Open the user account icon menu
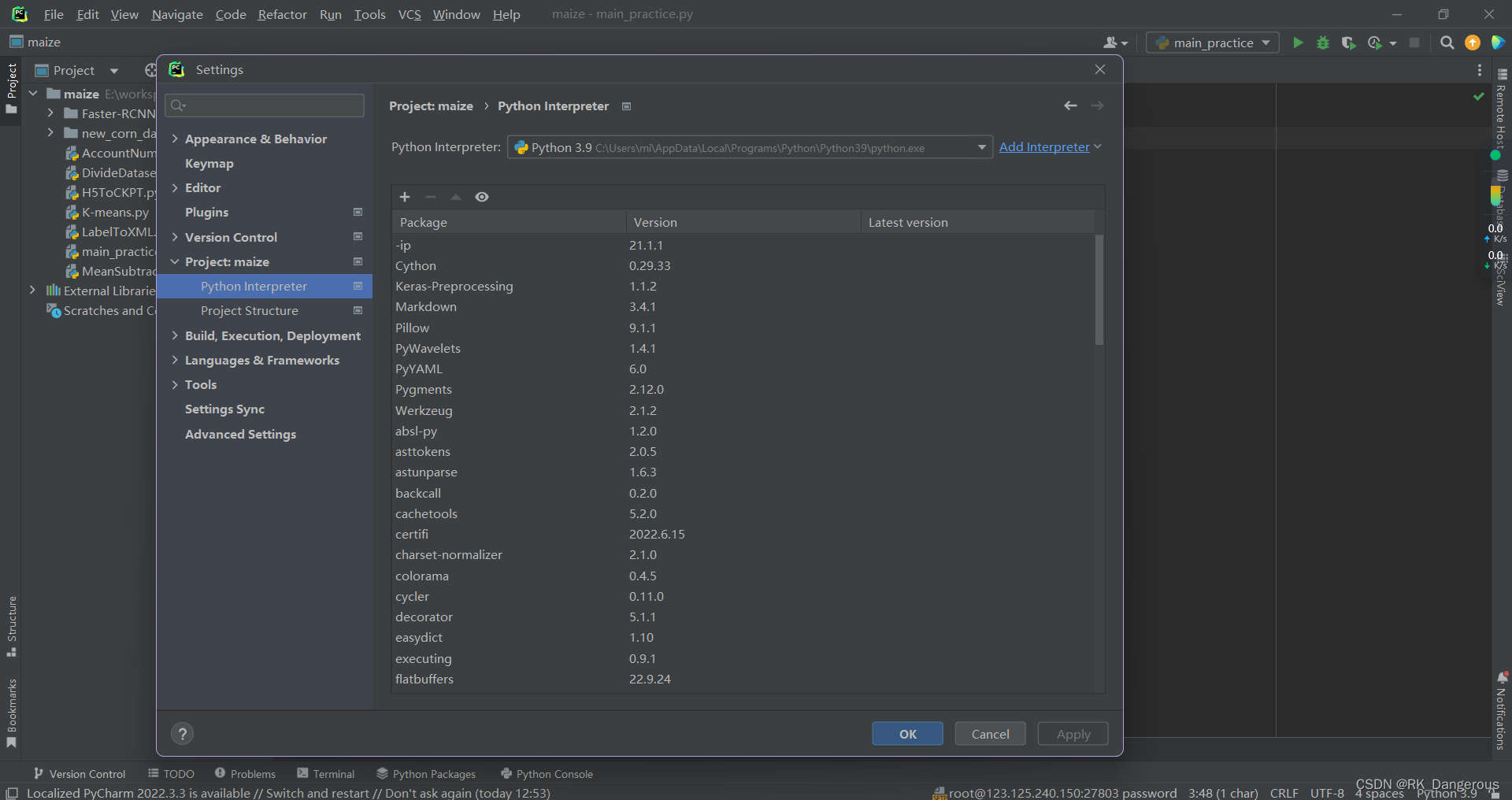Viewport: 1512px width, 800px height. (1115, 43)
